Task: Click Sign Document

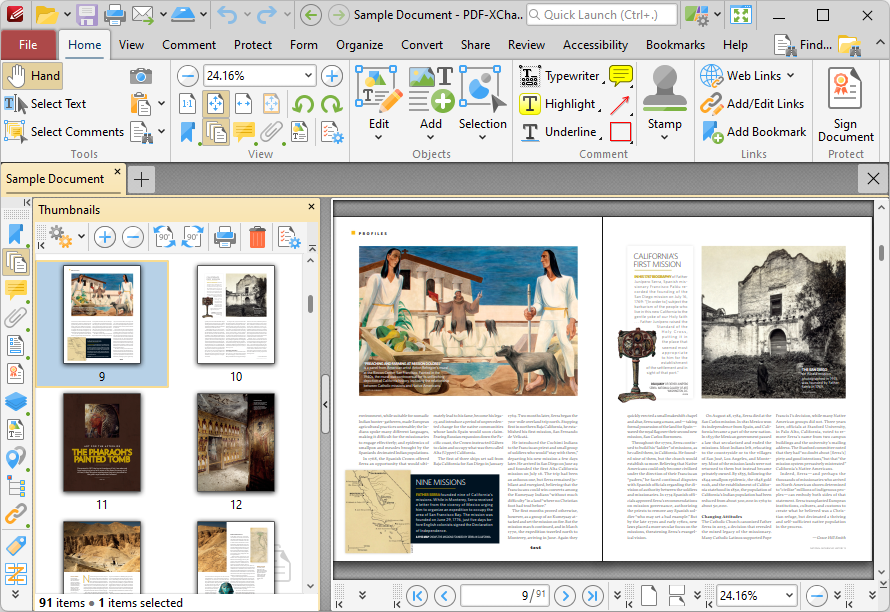Action: tap(845, 104)
